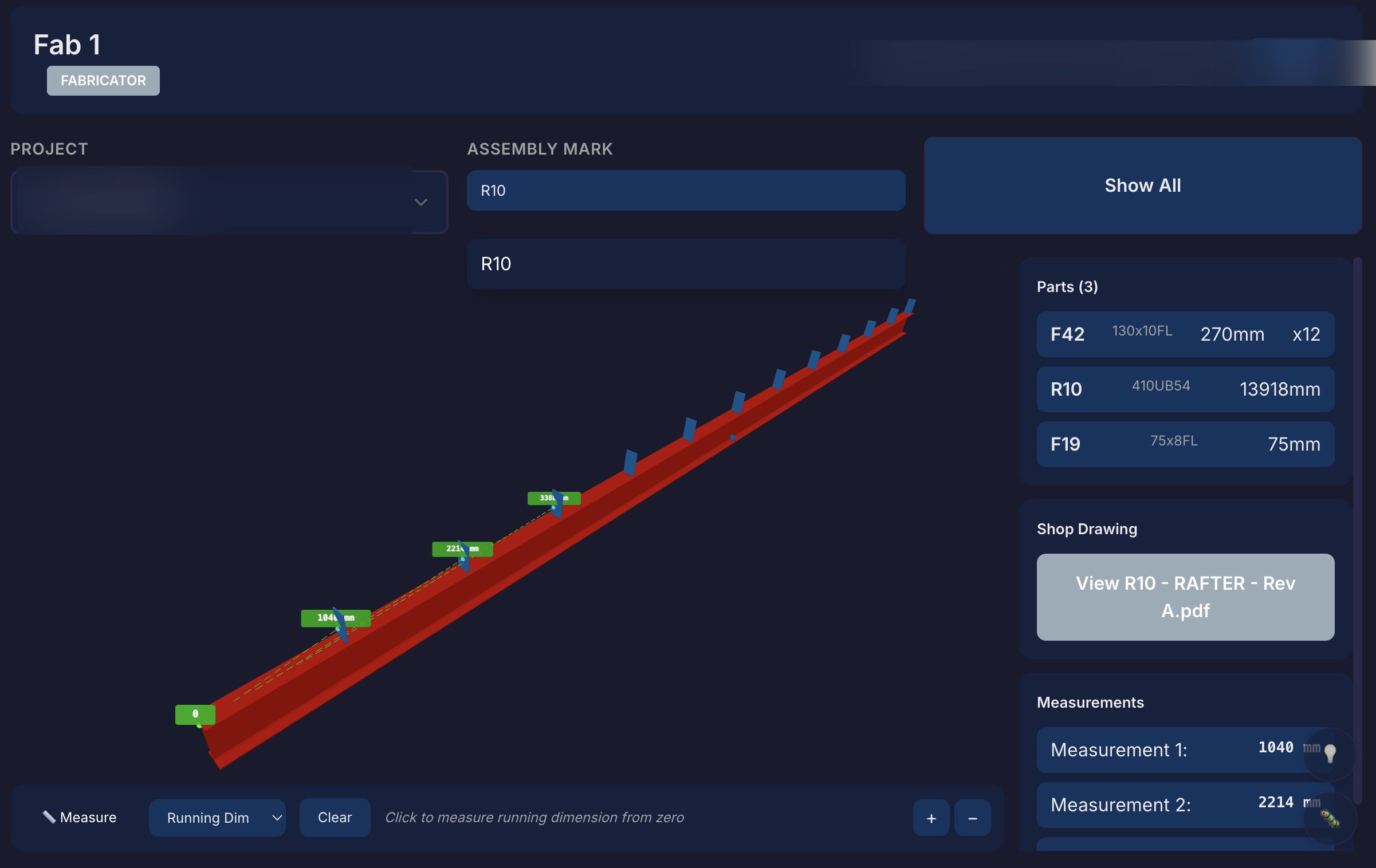This screenshot has width=1376, height=868.
Task: Select the F42 130x10FL part row
Action: click(1185, 334)
